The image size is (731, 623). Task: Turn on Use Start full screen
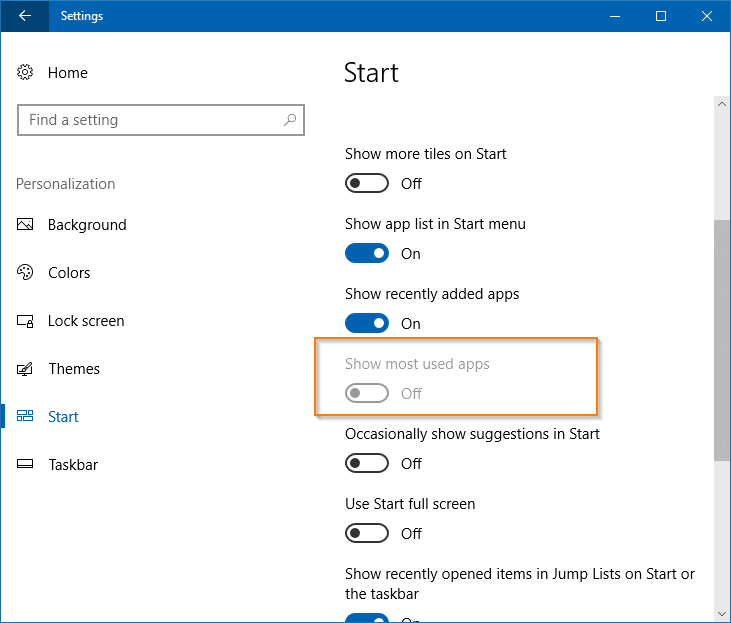pyautogui.click(x=367, y=533)
